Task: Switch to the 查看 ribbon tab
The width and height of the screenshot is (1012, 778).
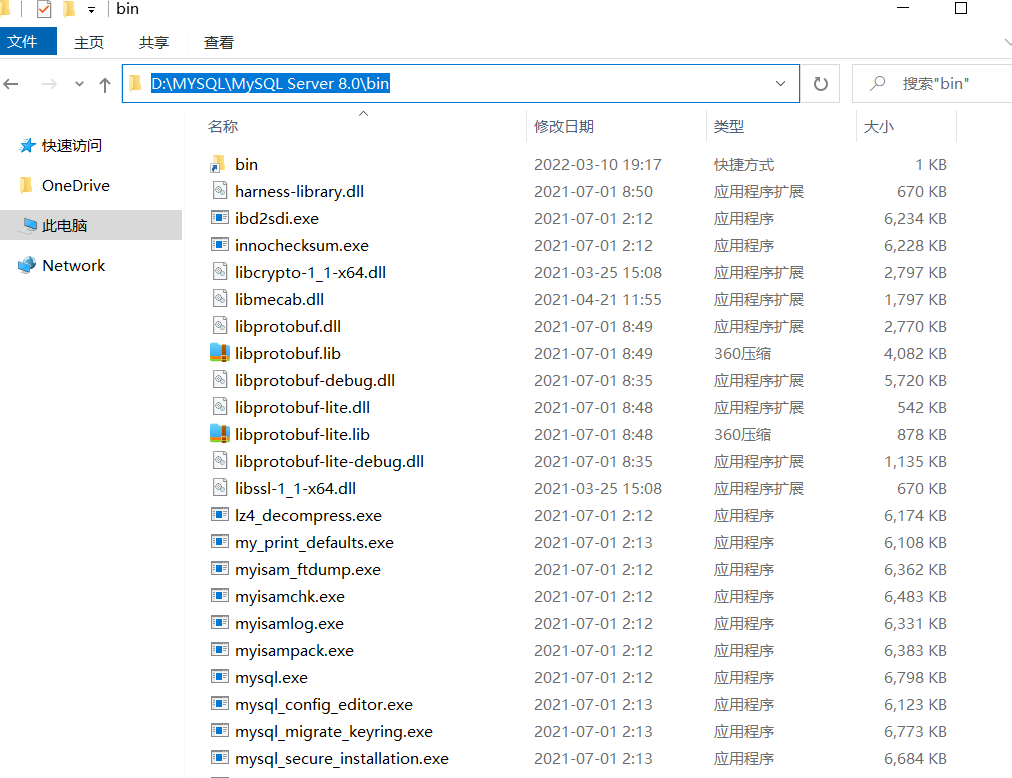Action: coord(219,42)
